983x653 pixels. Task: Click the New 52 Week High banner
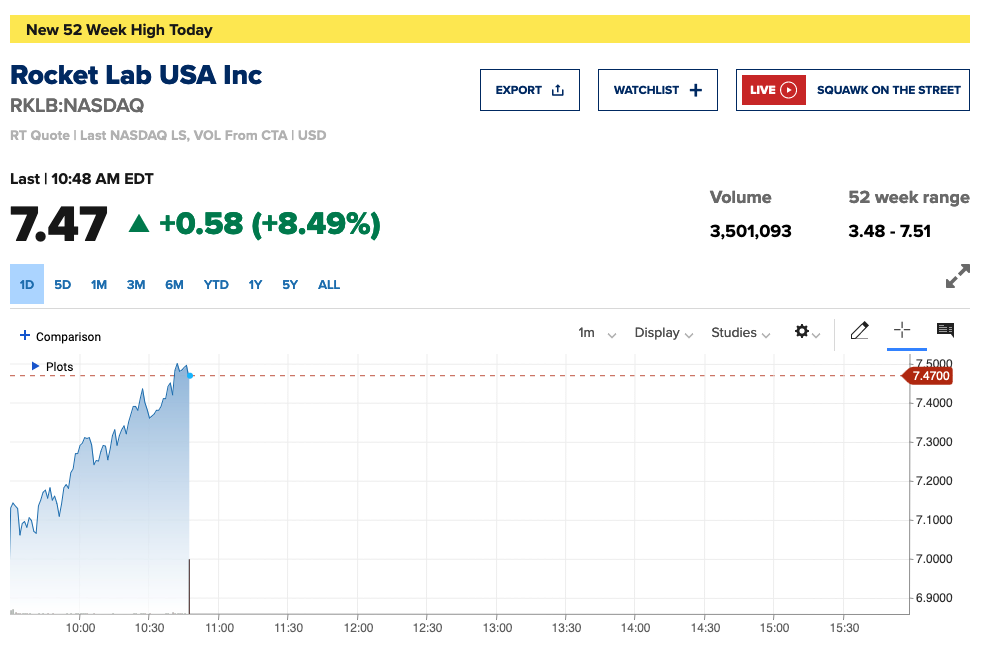tap(489, 30)
